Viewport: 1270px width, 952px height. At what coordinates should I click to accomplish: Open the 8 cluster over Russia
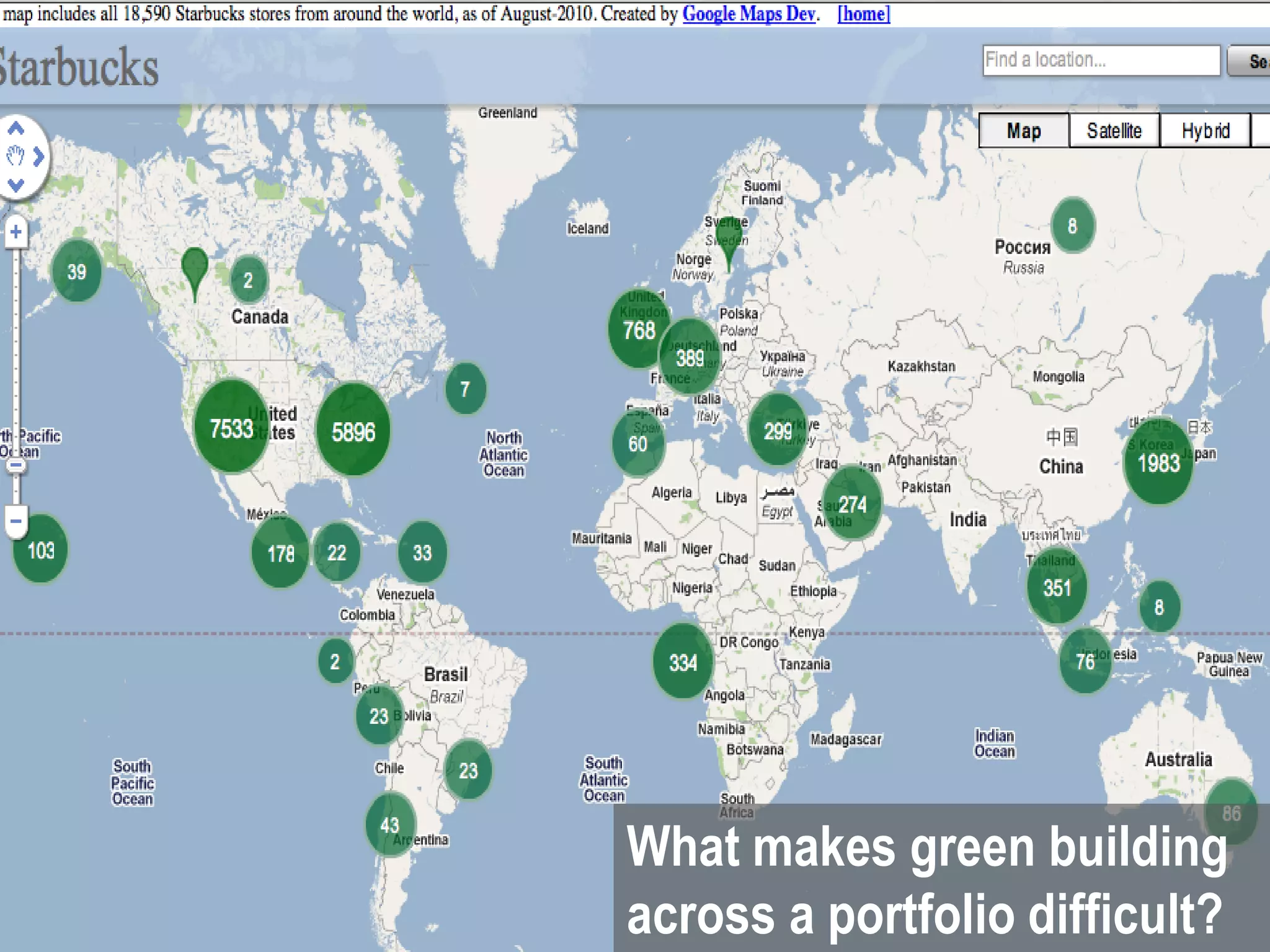point(1072,225)
